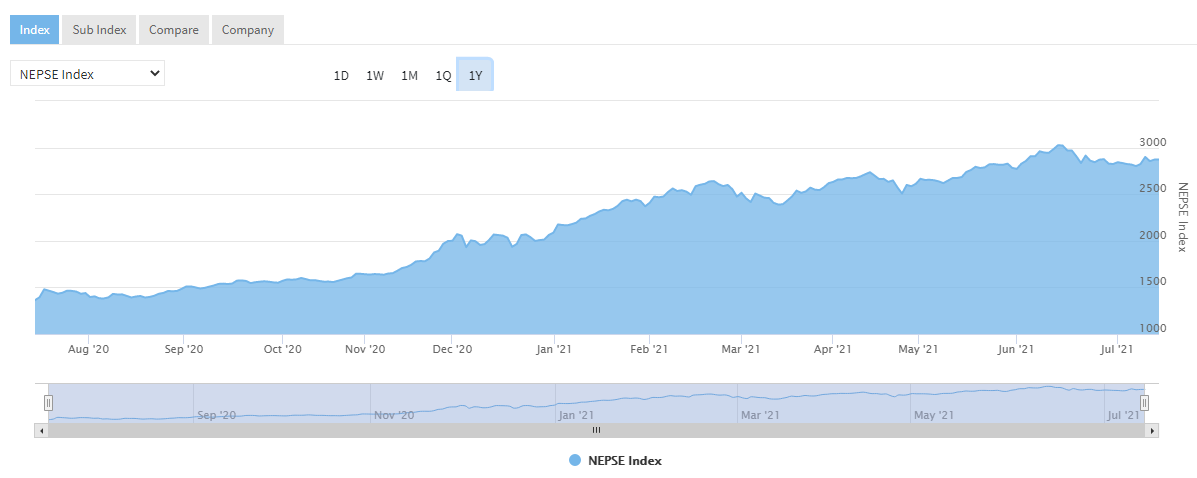Select the Compare tab
1197x478 pixels.
tap(173, 30)
